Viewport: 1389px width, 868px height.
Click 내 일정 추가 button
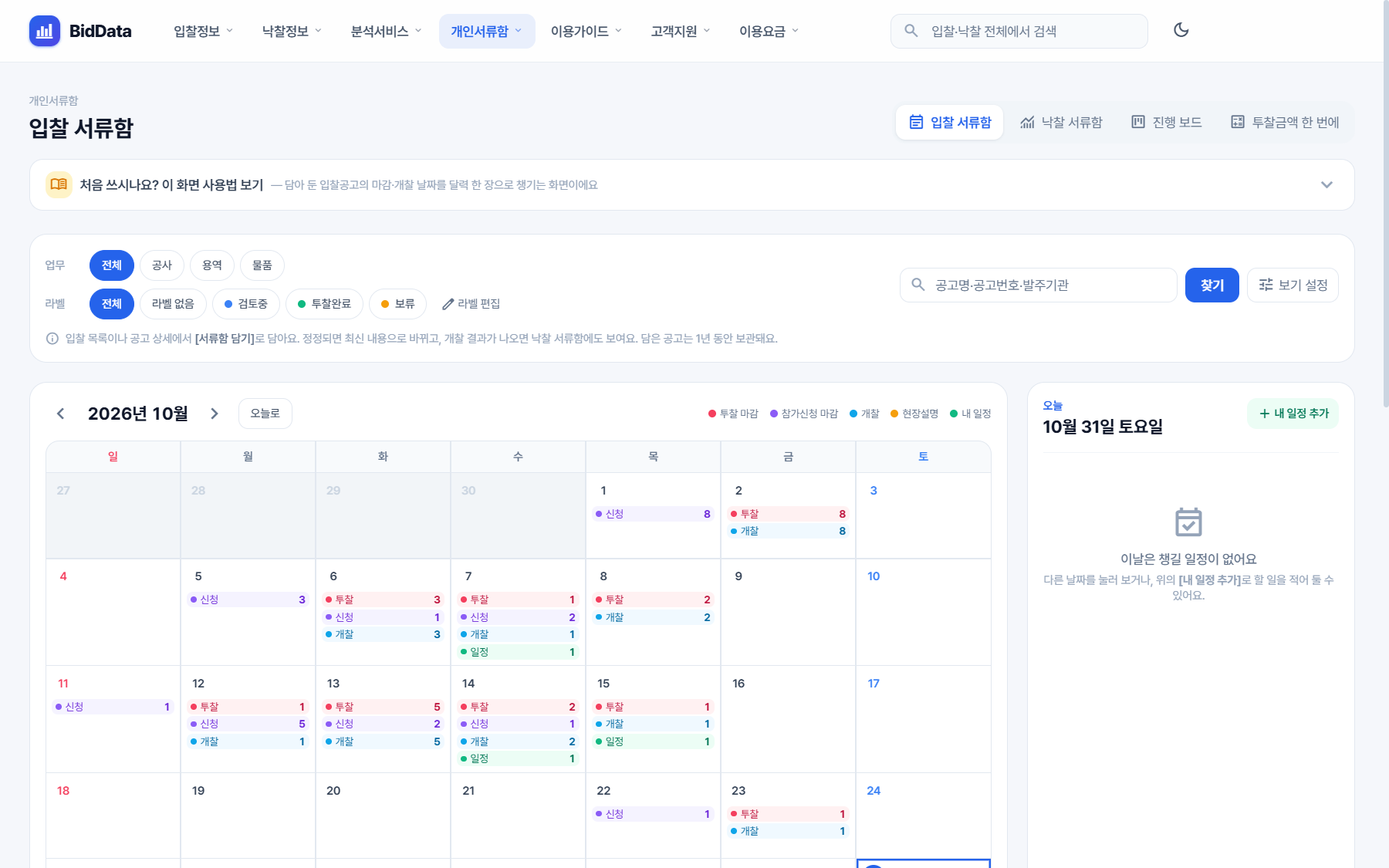pos(1293,414)
